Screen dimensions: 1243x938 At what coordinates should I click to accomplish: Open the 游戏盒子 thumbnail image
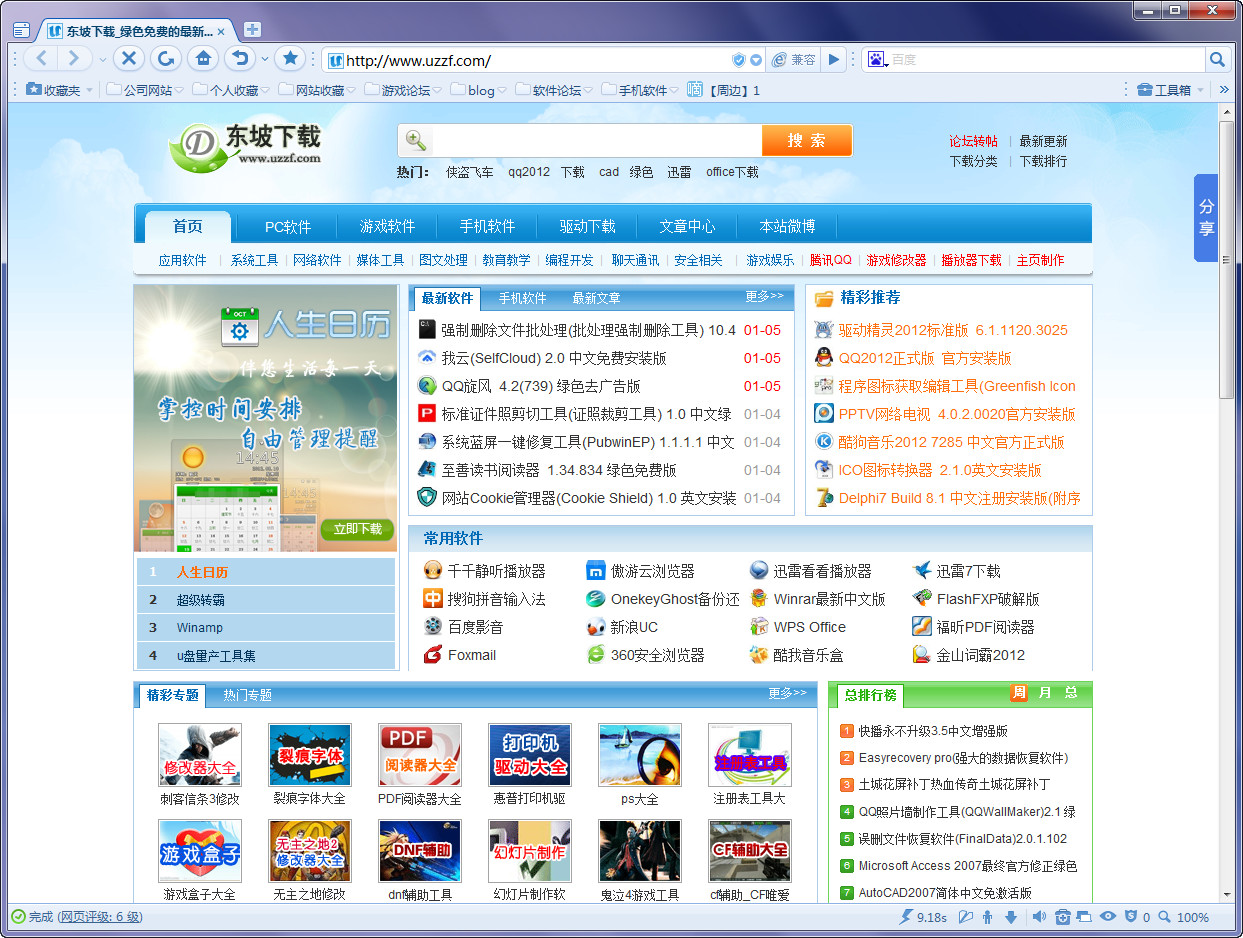199,851
